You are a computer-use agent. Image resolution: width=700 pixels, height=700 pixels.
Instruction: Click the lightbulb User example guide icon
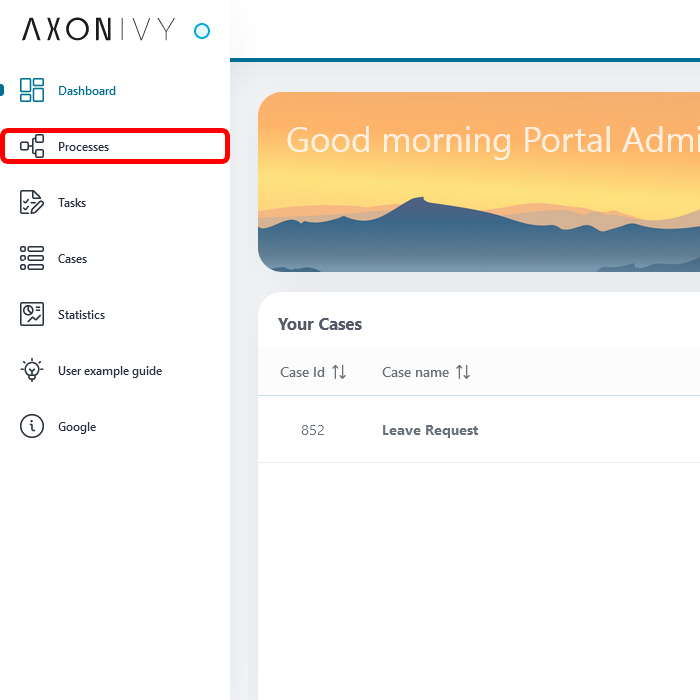[32, 370]
